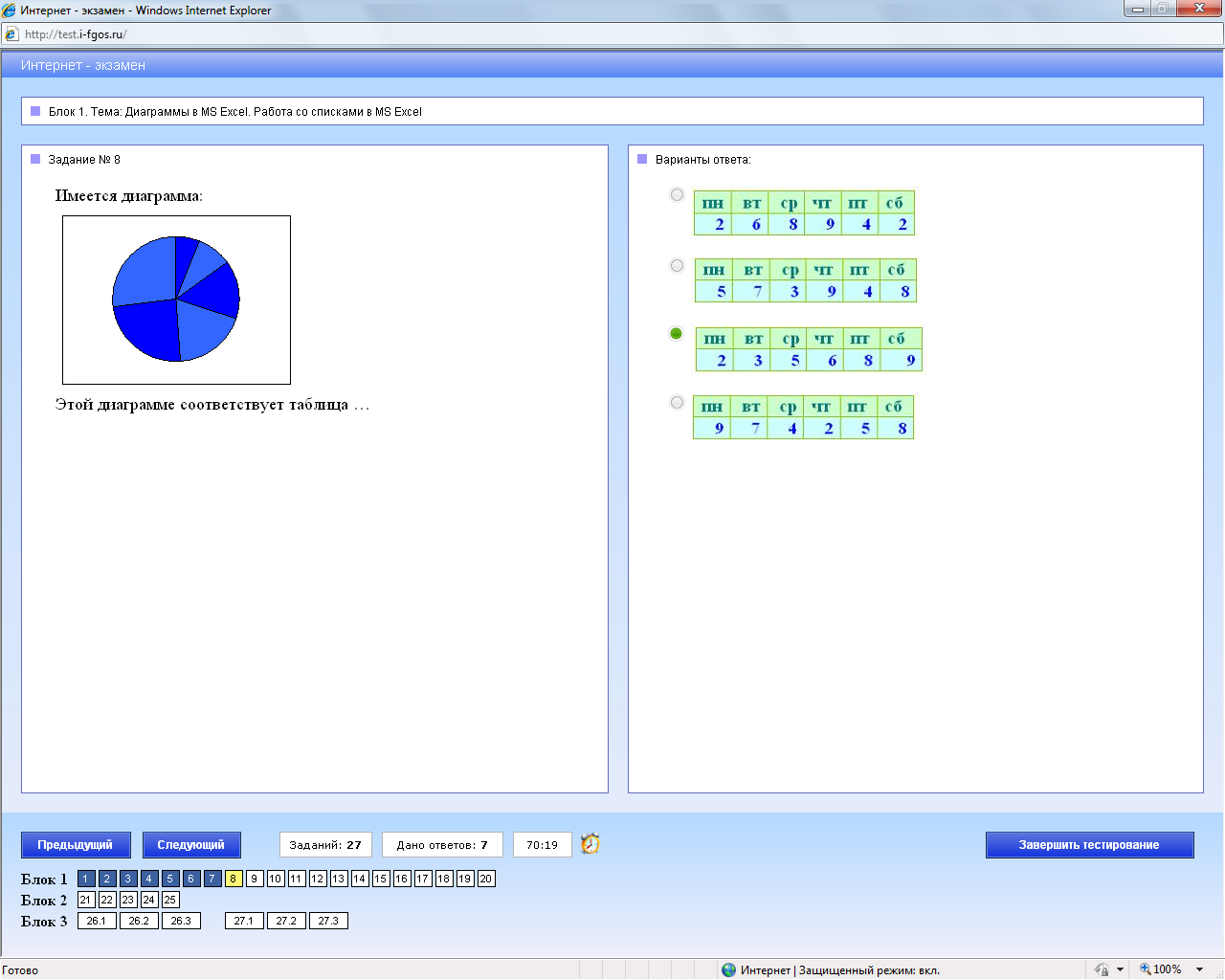
Task: Open question 24 in Блок 2
Action: point(149,900)
